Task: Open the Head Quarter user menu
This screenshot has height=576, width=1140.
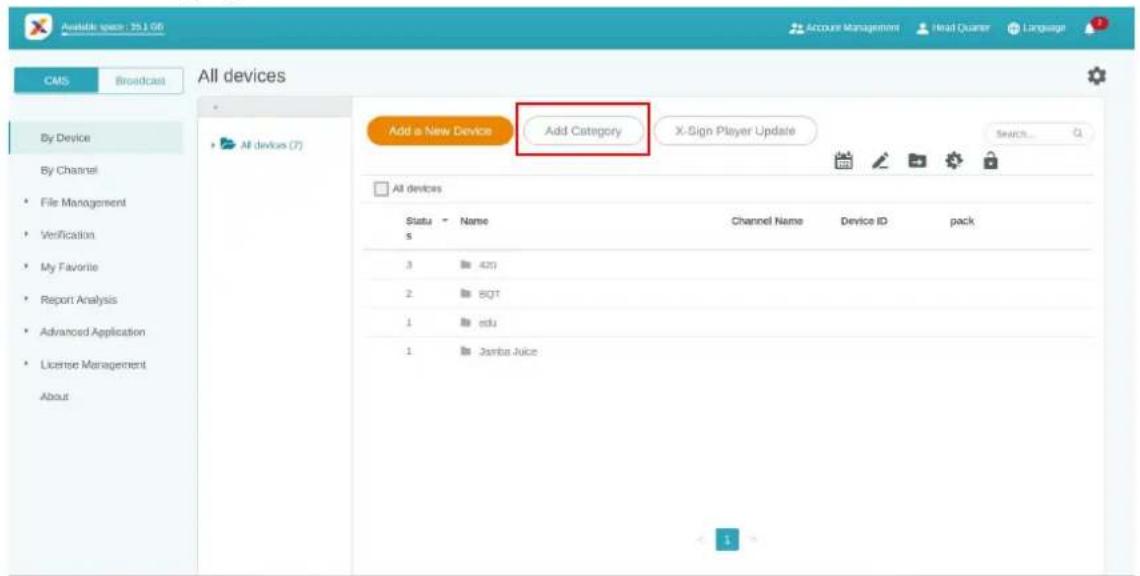Action: [x=956, y=27]
